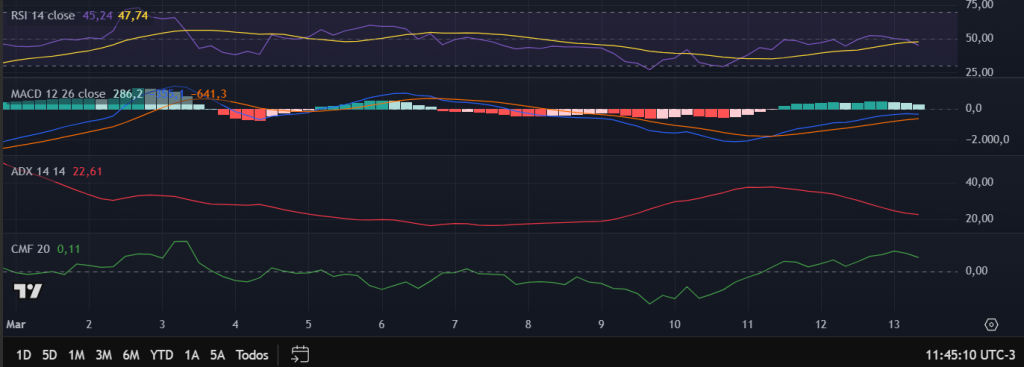Open the go-to-date calendar icon
Image resolution: width=1024 pixels, height=367 pixels.
pyautogui.click(x=300, y=355)
